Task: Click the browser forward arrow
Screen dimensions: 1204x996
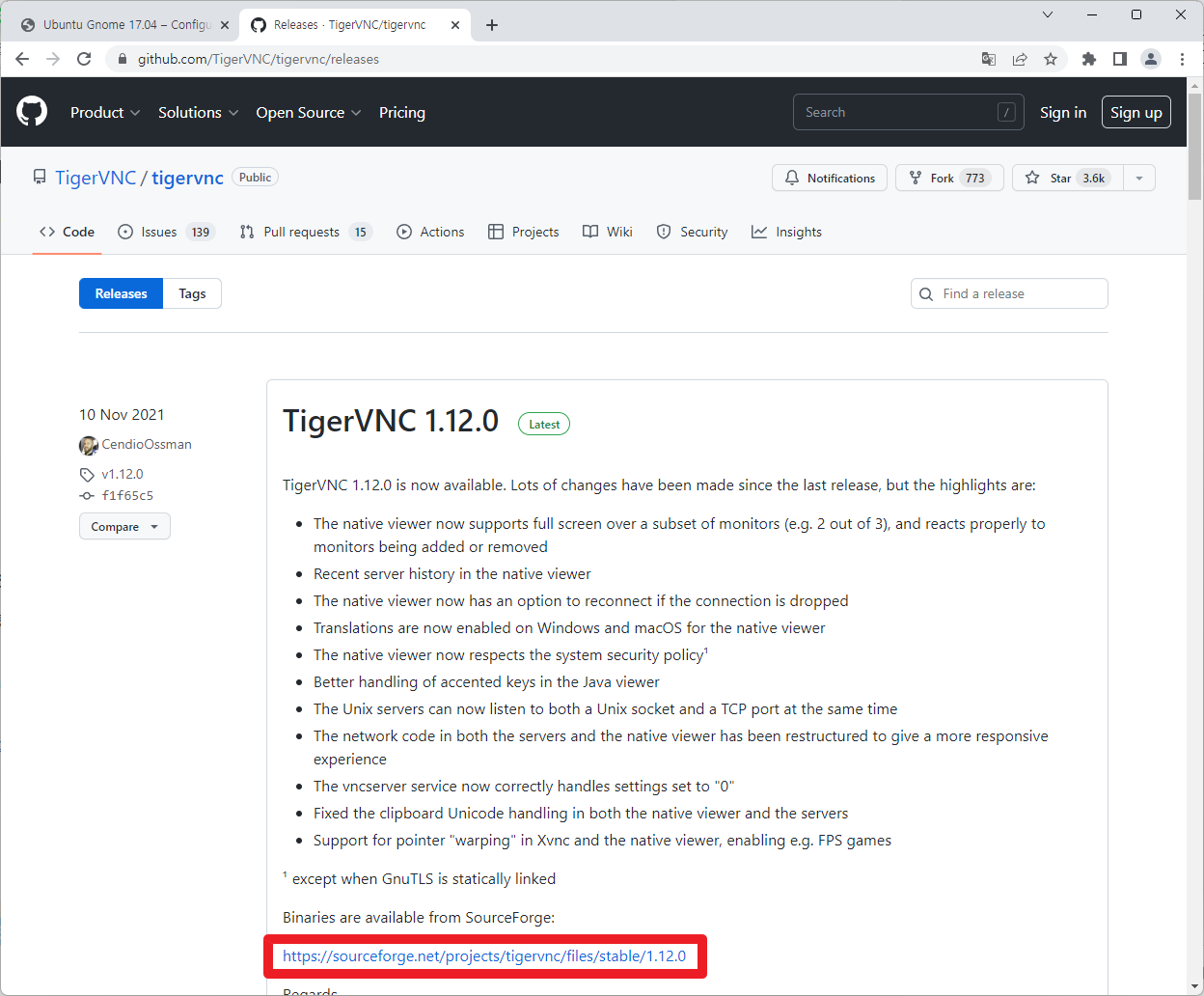Action: 53,59
